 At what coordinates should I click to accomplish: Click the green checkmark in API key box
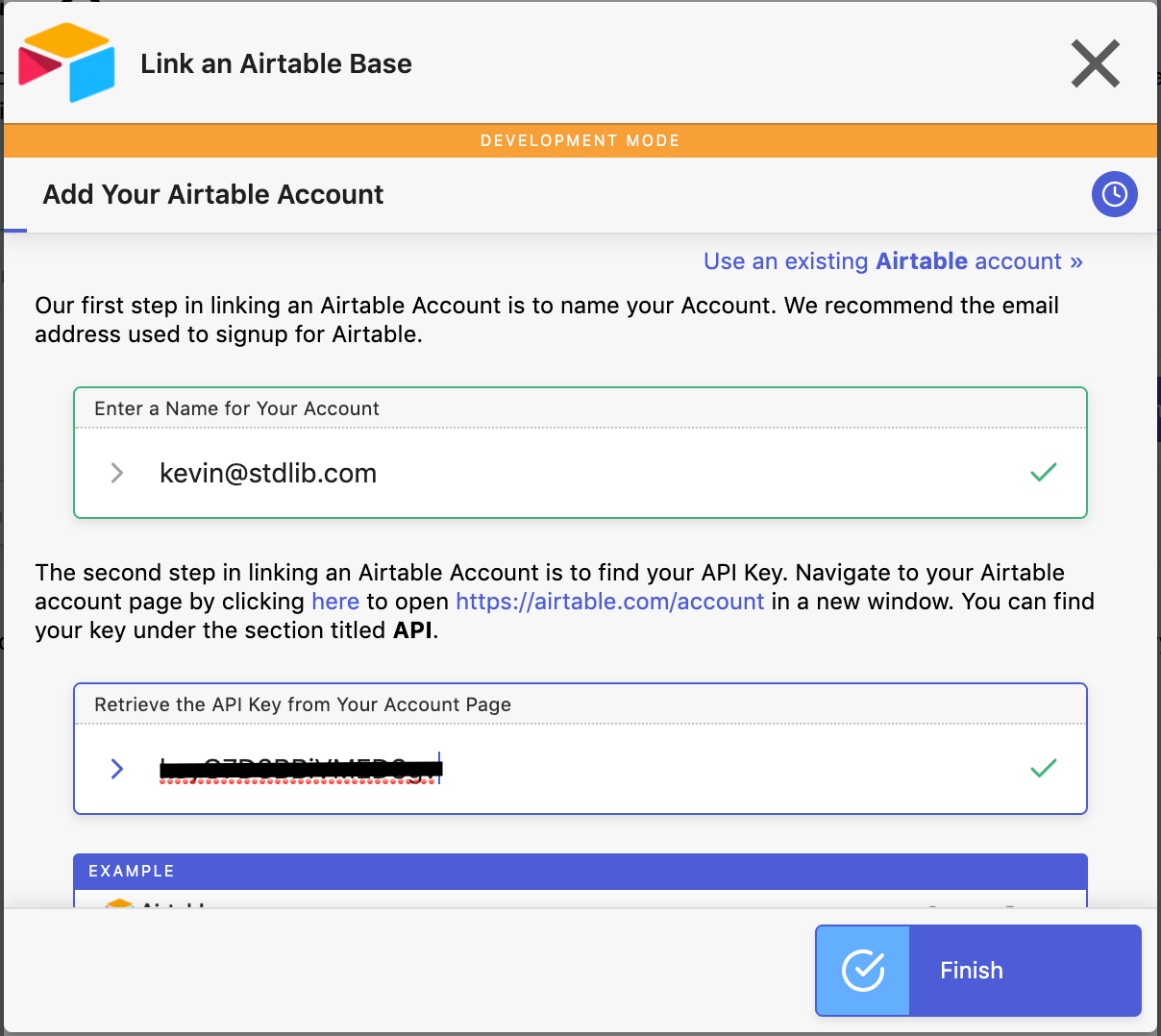tap(1044, 768)
